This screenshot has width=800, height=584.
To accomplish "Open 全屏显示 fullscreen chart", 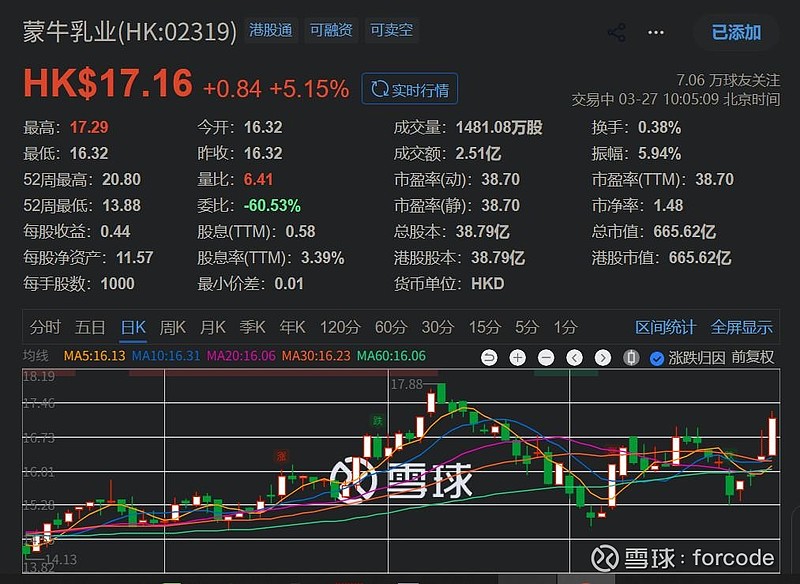I will coord(741,327).
